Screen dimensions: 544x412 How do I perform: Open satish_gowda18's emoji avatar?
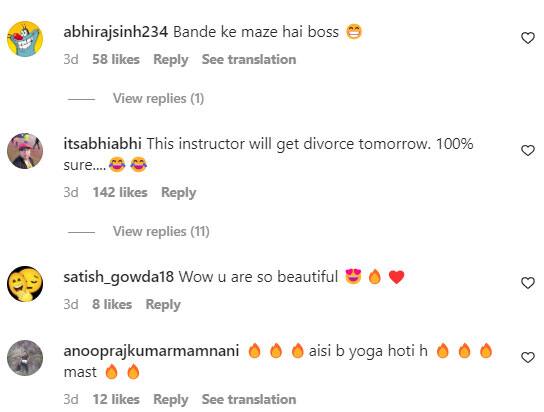click(25, 284)
